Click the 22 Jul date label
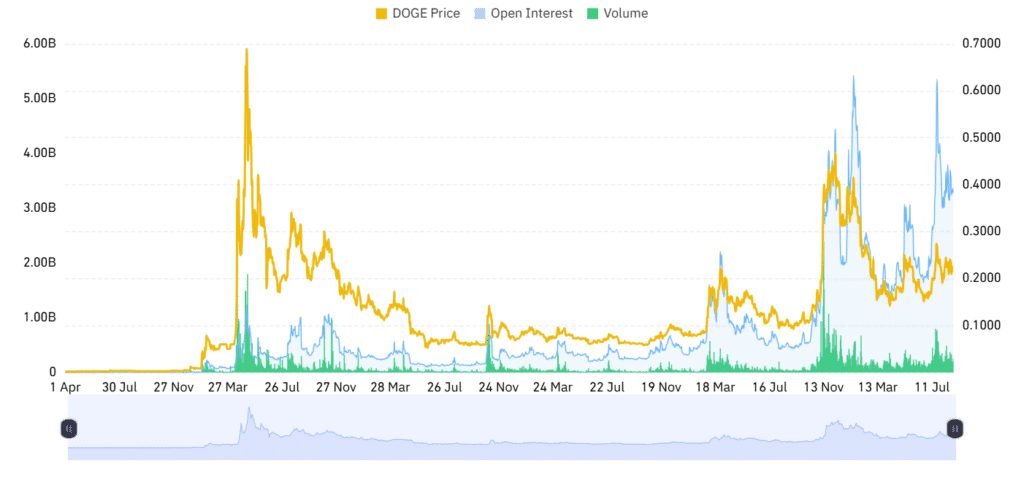Image resolution: width=1024 pixels, height=493 pixels. (x=607, y=387)
